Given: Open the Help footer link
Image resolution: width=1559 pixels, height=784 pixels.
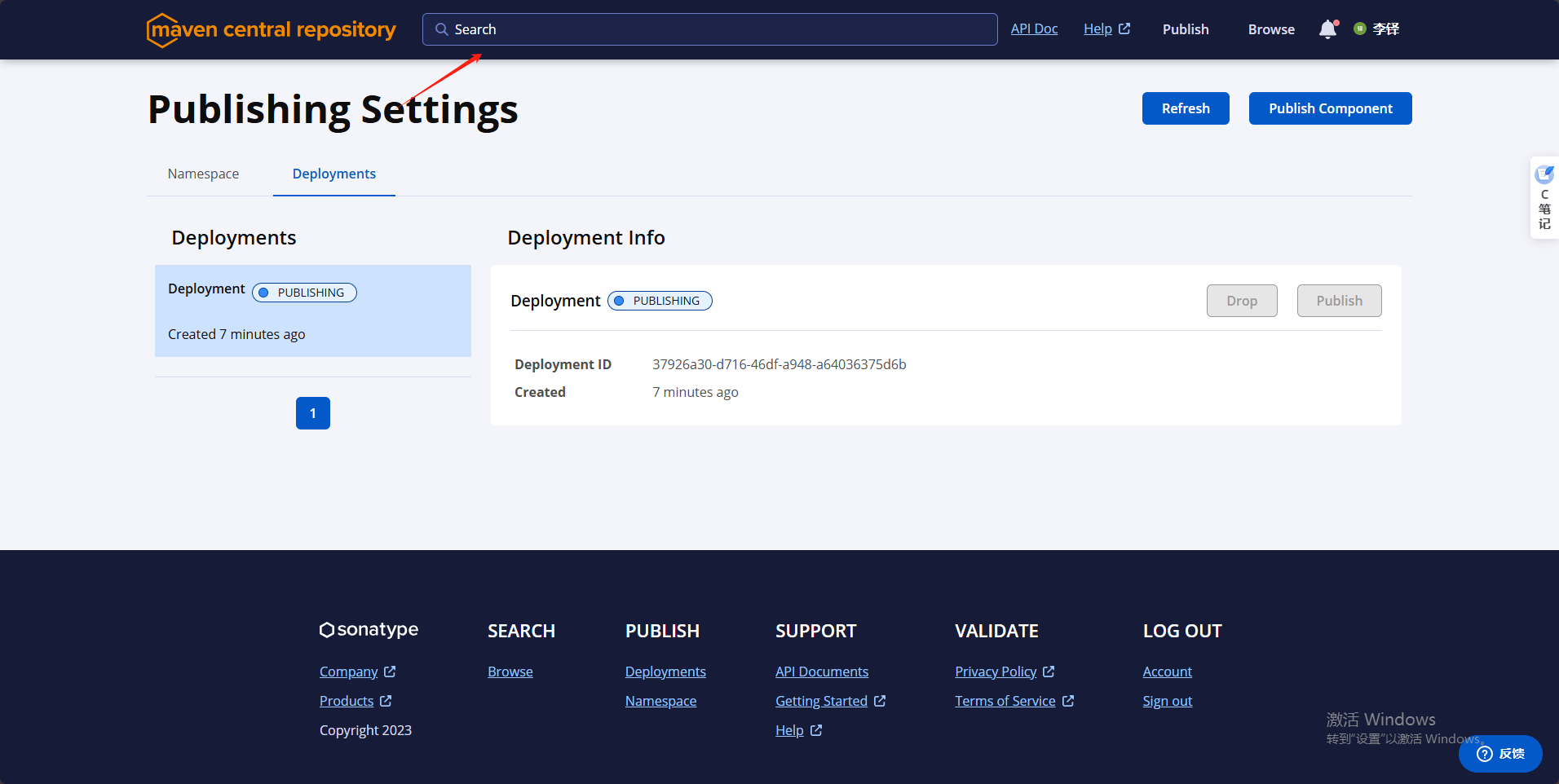Looking at the screenshot, I should coord(789,730).
